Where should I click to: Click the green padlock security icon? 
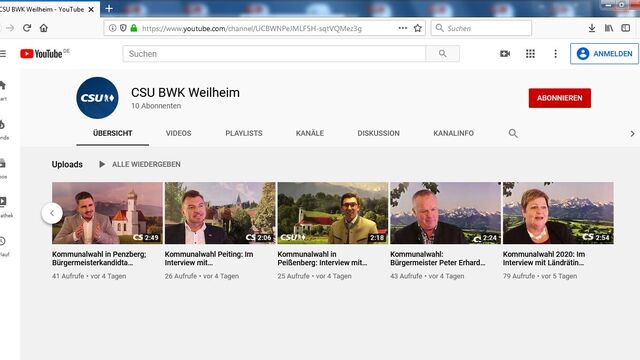pyautogui.click(x=134, y=28)
